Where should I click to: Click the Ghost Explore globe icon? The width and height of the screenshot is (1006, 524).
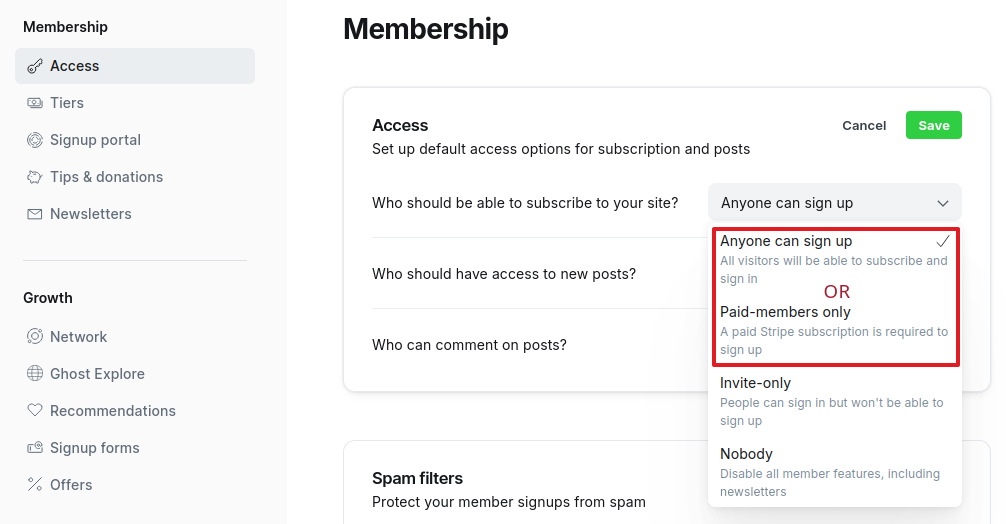[35, 374]
